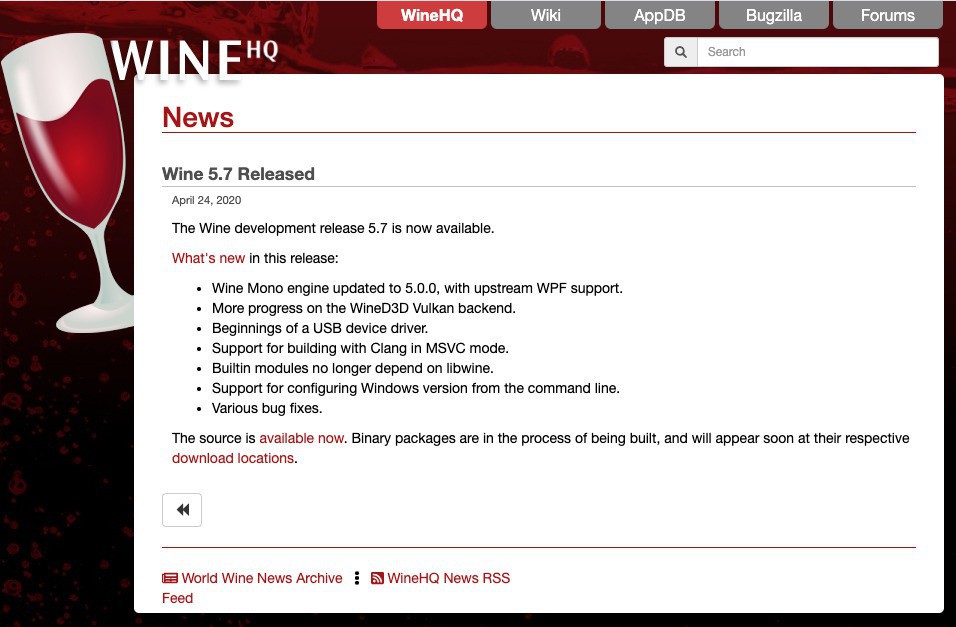Click "The Wine development release 5.7" sentence
956x627 pixels.
[x=333, y=228]
